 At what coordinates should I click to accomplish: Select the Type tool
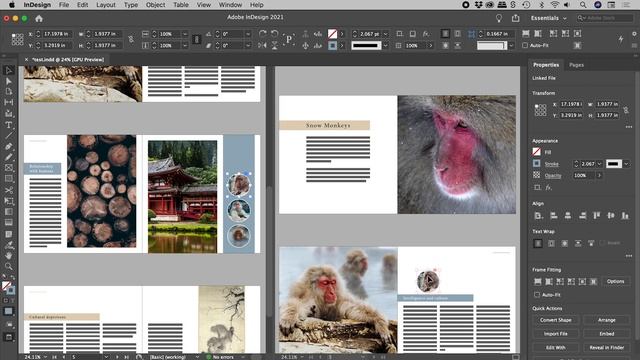point(9,125)
